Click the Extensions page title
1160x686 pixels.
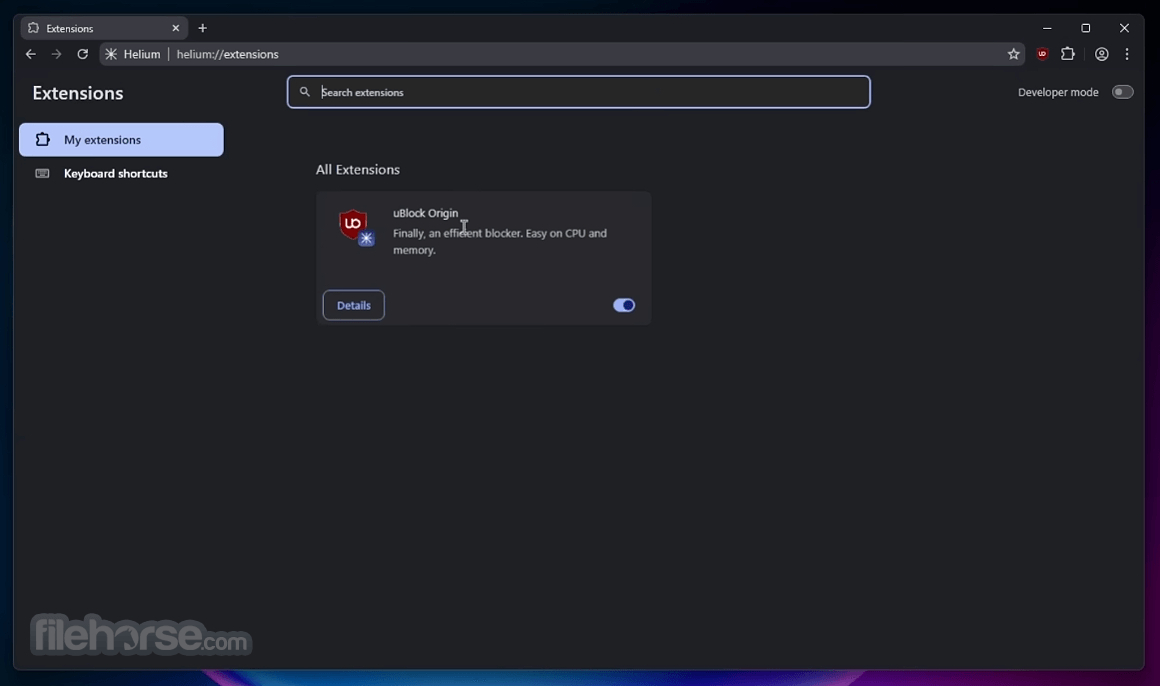78,93
